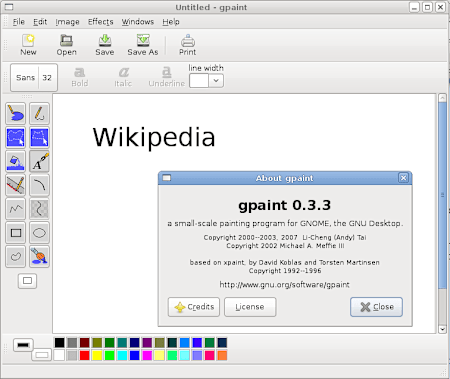Pick the bright red palette swatch
Viewport: 450px width, 379px height.
pyautogui.click(x=85, y=355)
